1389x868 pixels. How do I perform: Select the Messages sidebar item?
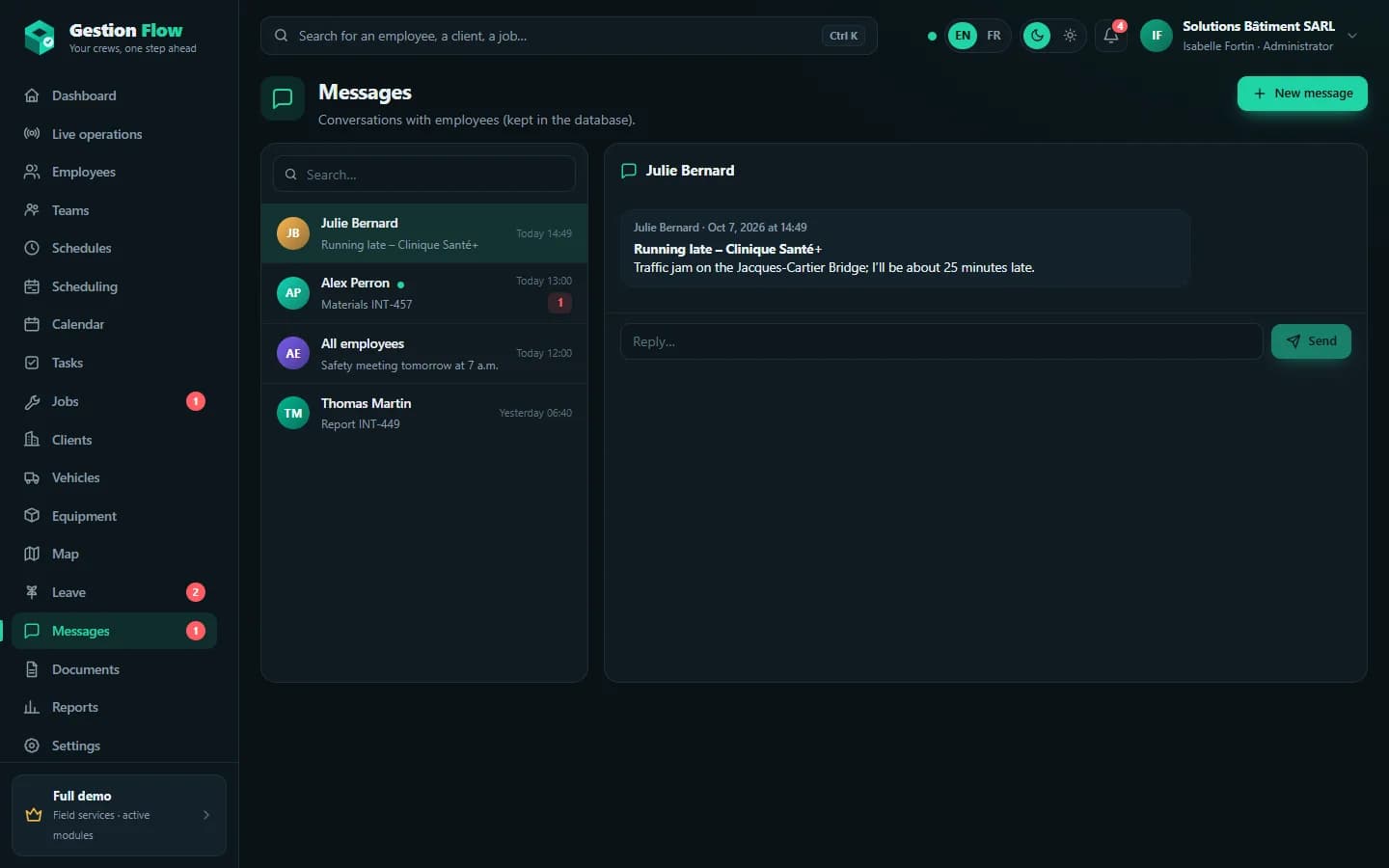tap(114, 631)
